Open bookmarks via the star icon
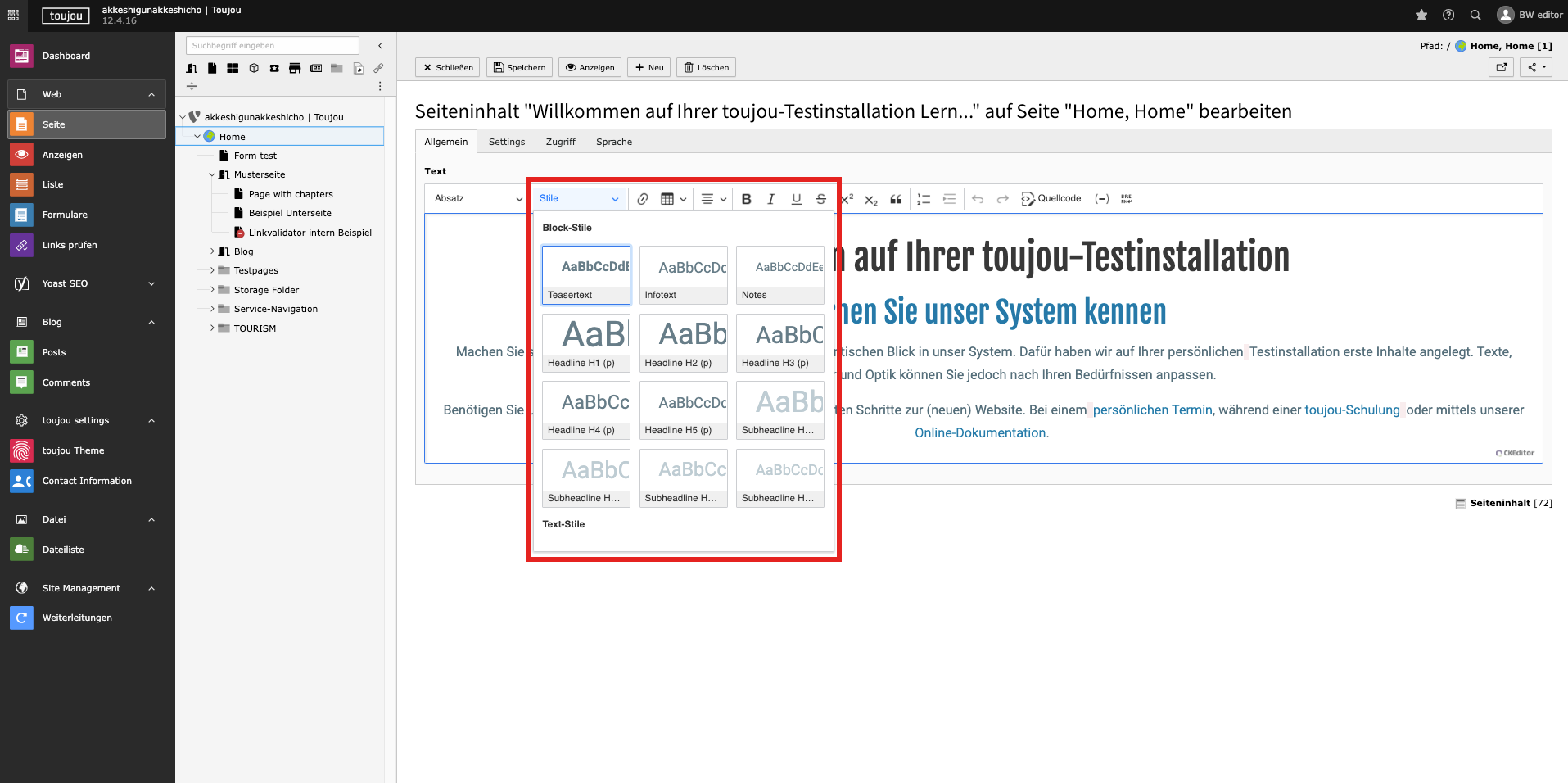The image size is (1568, 783). 1421,15
